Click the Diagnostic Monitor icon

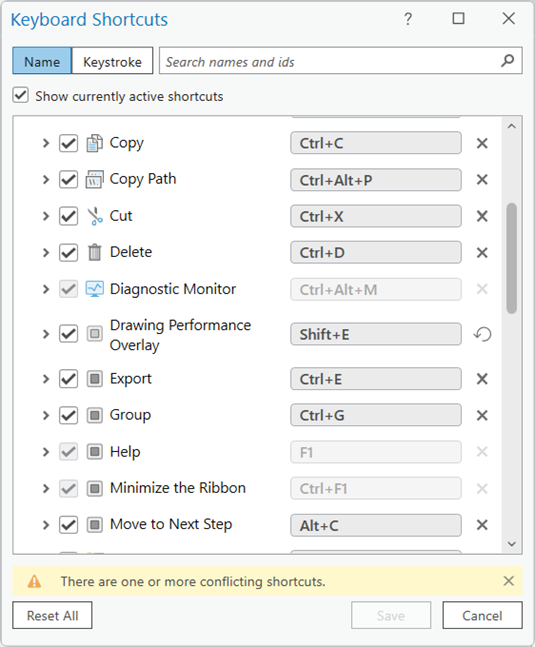94,289
